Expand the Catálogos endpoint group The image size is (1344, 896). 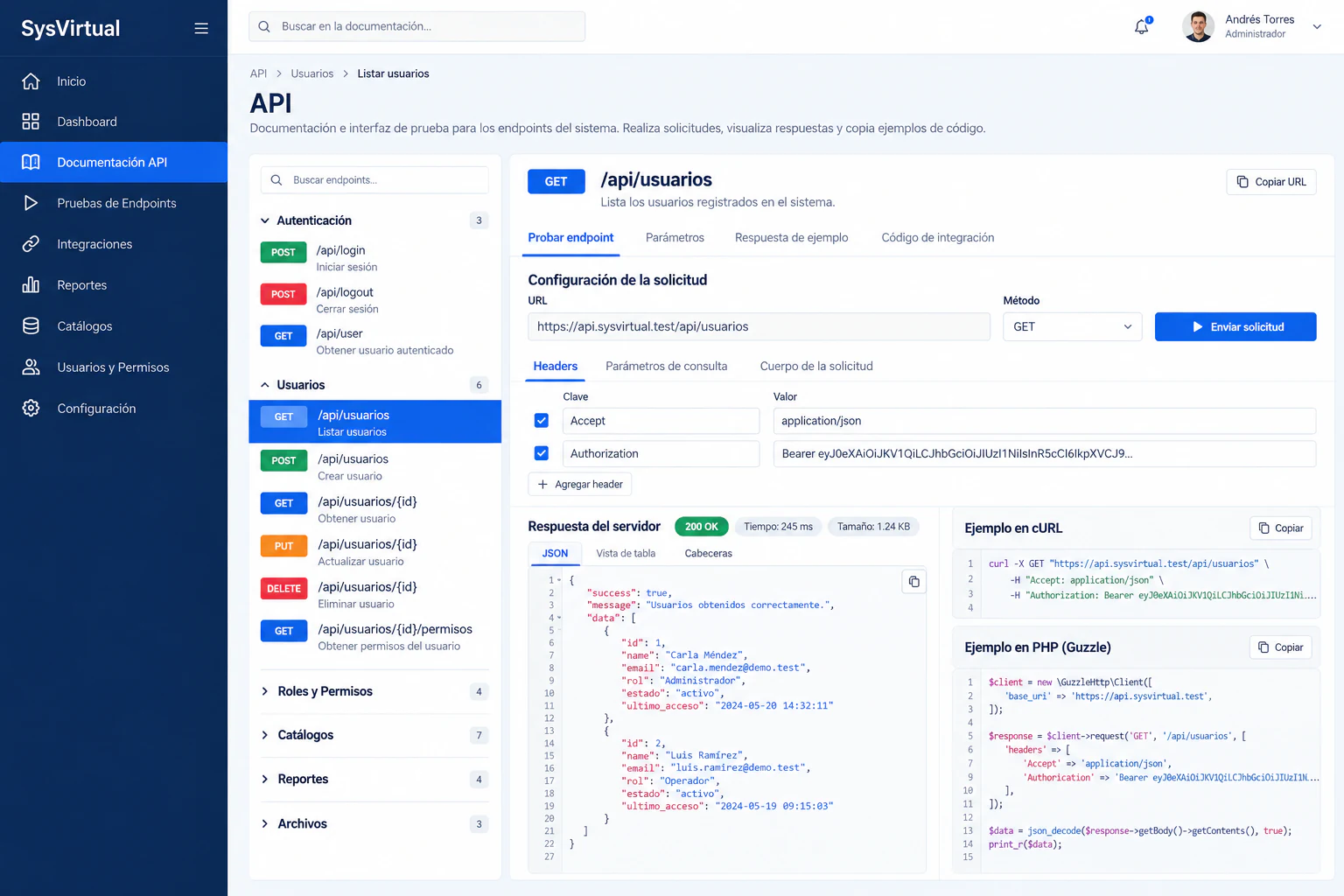tap(265, 735)
